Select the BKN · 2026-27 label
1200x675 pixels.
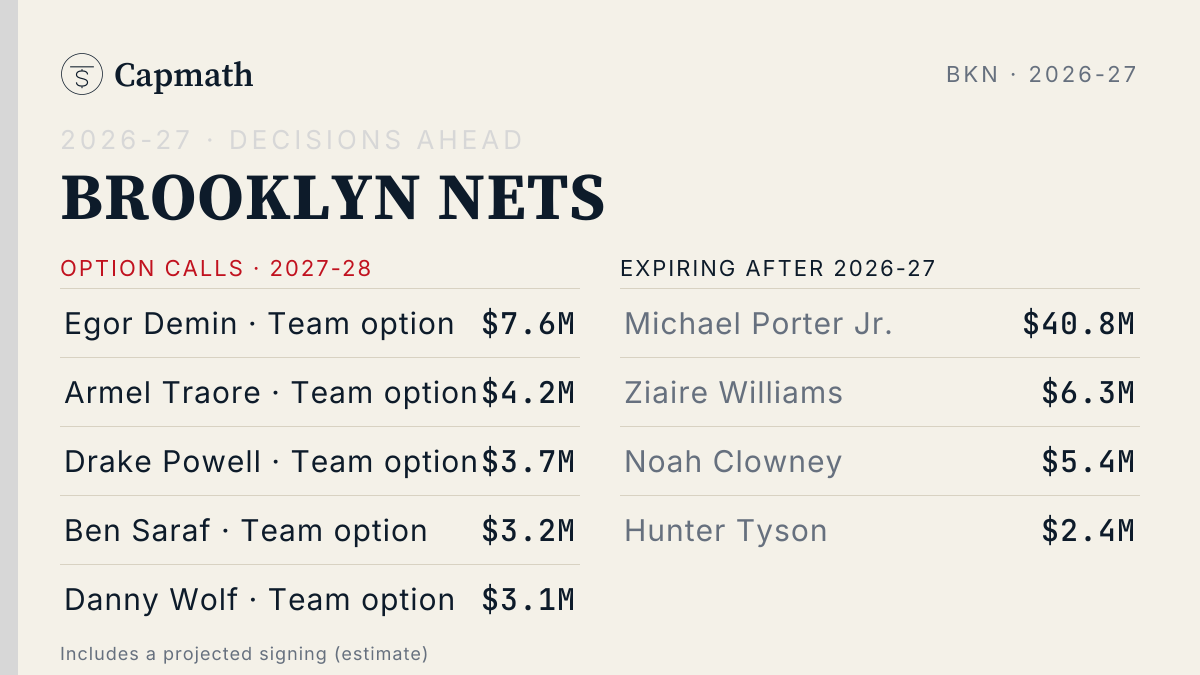point(1042,74)
